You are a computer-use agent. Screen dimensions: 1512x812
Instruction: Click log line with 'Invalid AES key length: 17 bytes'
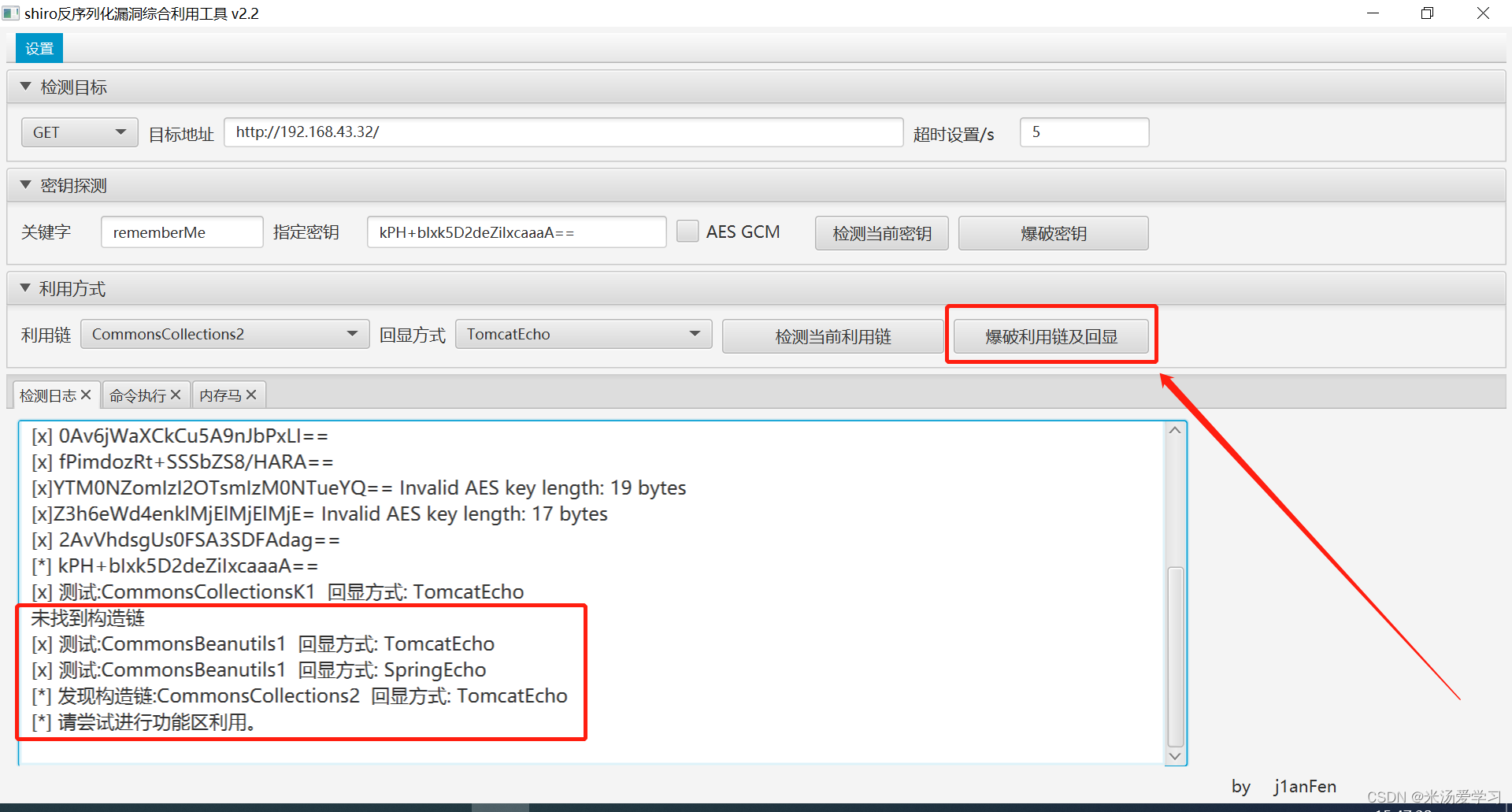(x=320, y=514)
